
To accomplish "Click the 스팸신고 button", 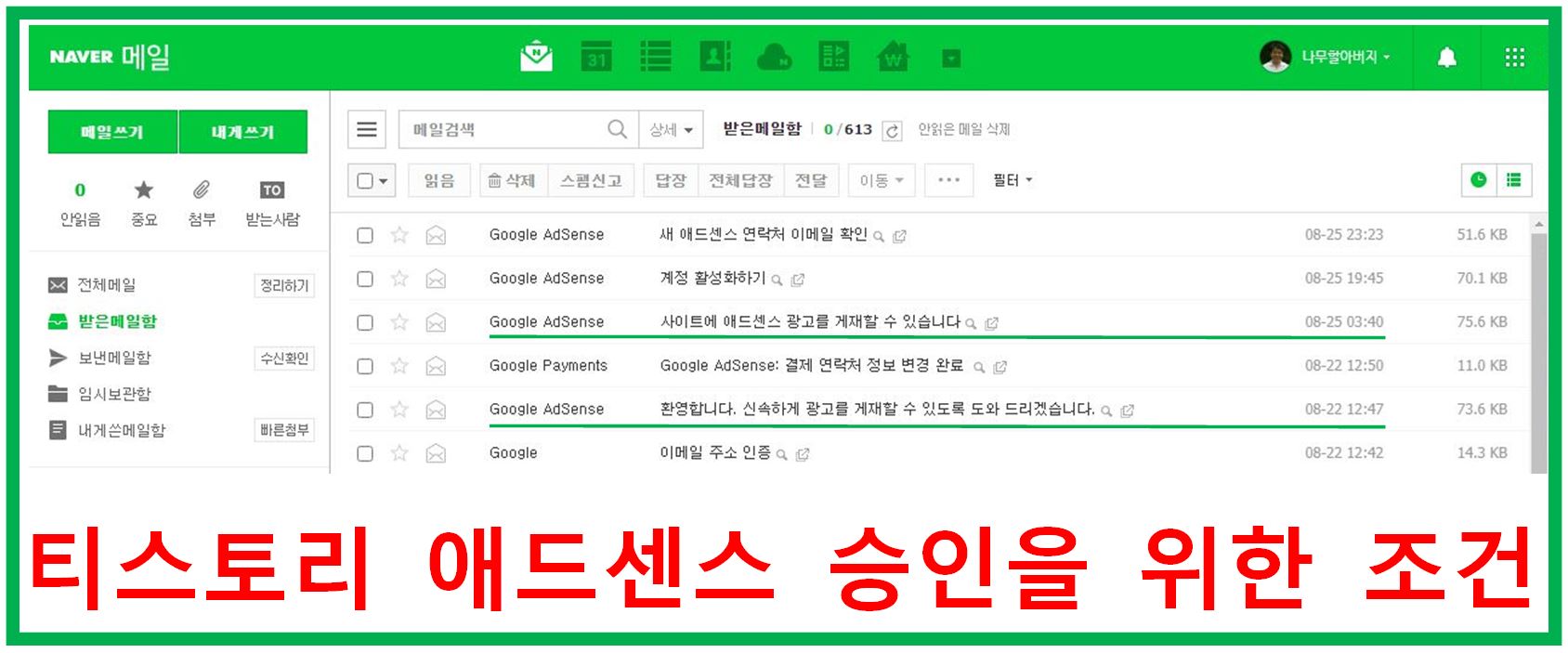I will (x=591, y=180).
